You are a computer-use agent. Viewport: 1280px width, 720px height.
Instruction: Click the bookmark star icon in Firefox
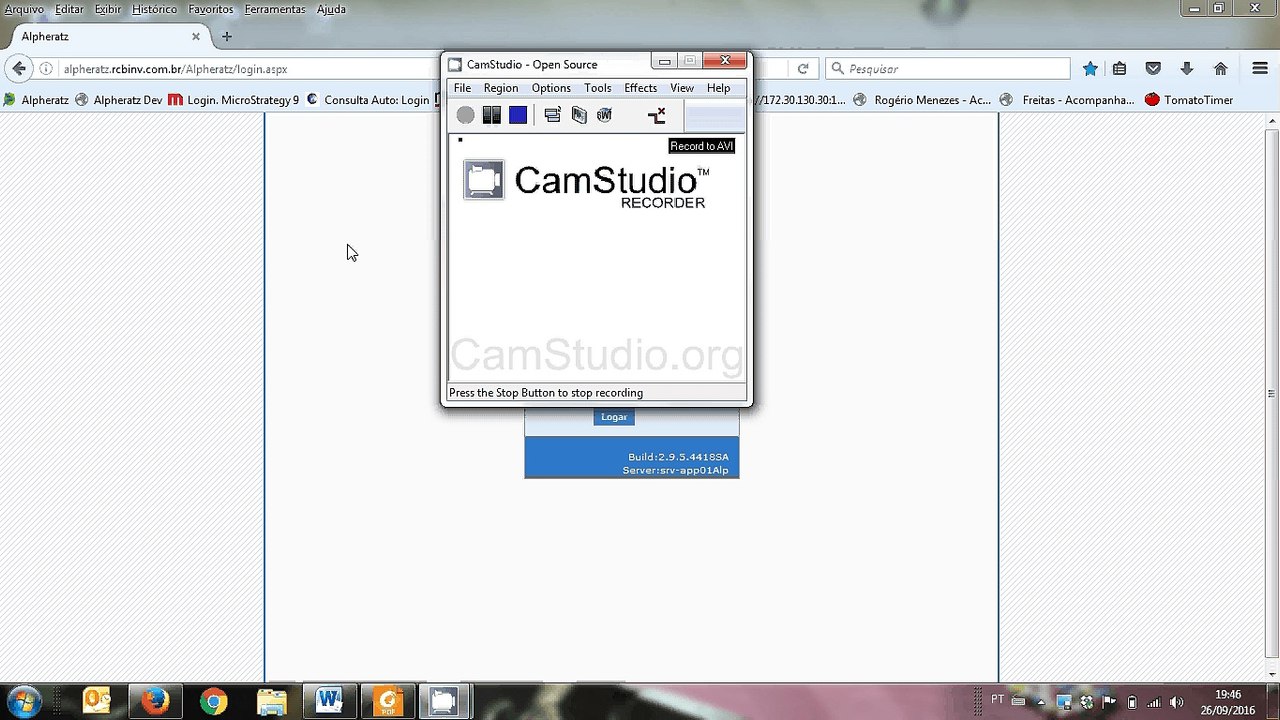tap(1090, 69)
